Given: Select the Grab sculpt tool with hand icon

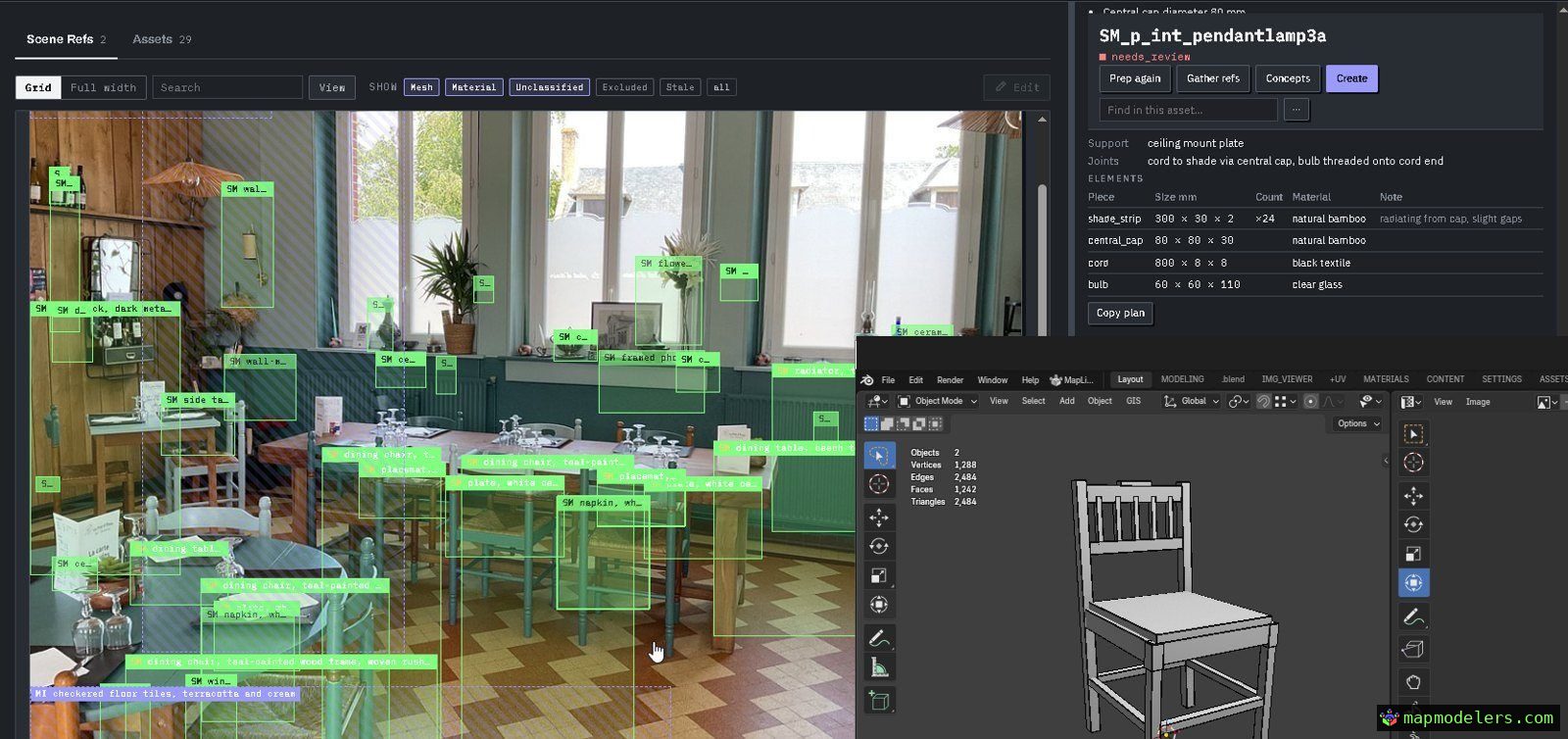Looking at the screenshot, I should pos(1413,681).
